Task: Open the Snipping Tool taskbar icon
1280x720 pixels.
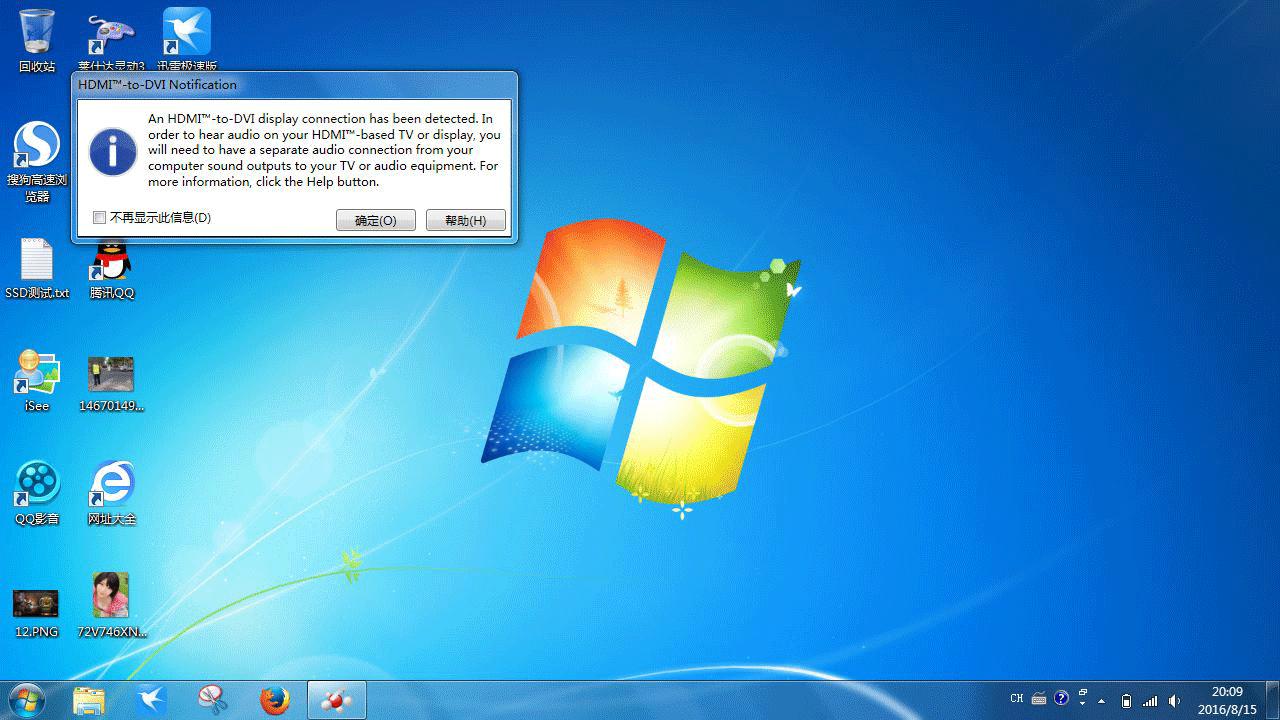Action: pyautogui.click(x=213, y=700)
